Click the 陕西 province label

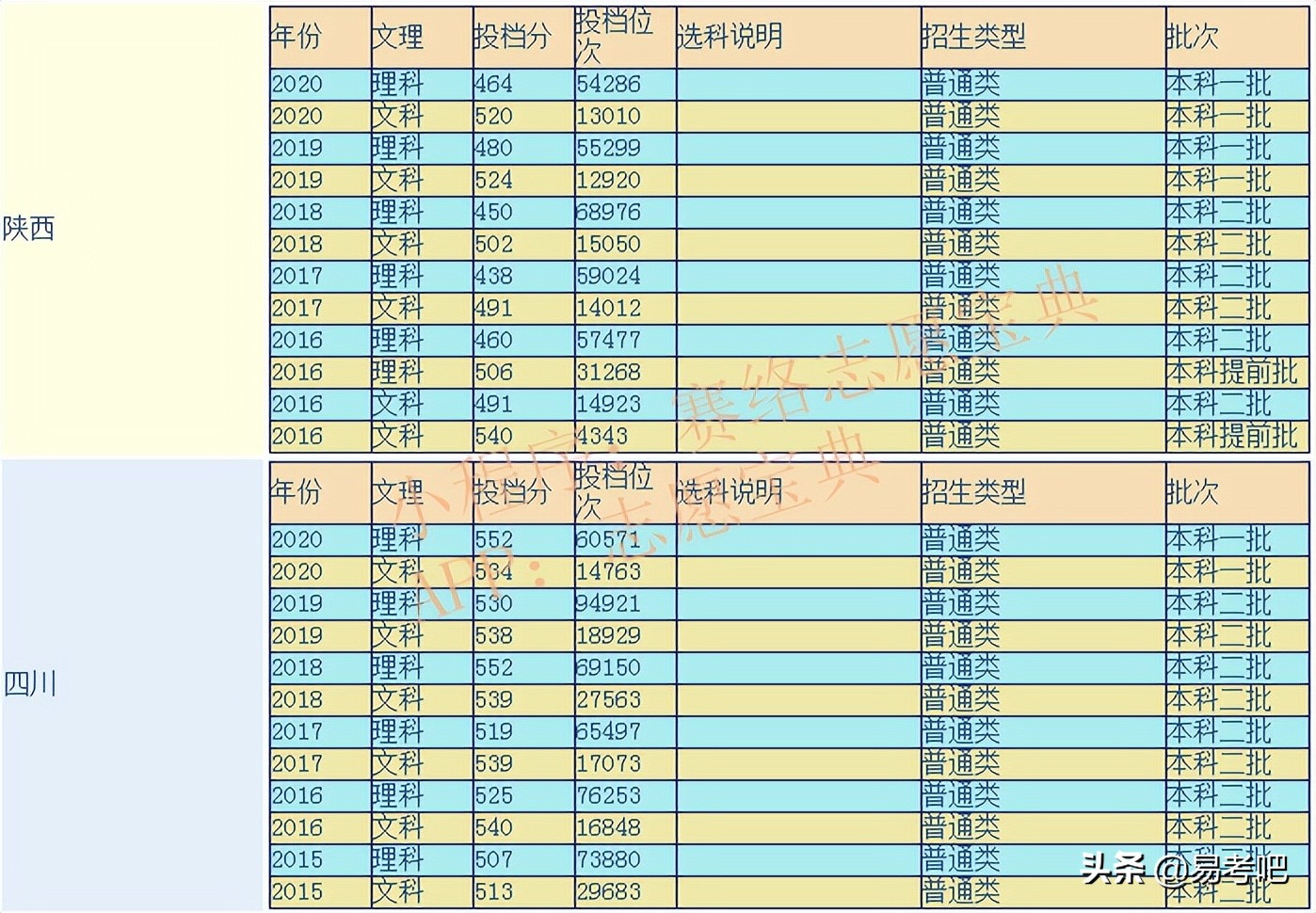coord(26,229)
